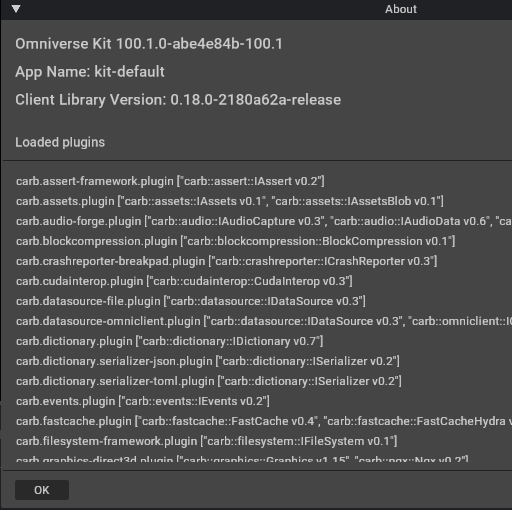Select carb.dictionary.serializer-toml.plugin entry
This screenshot has height=512, width=512.
tap(209, 381)
